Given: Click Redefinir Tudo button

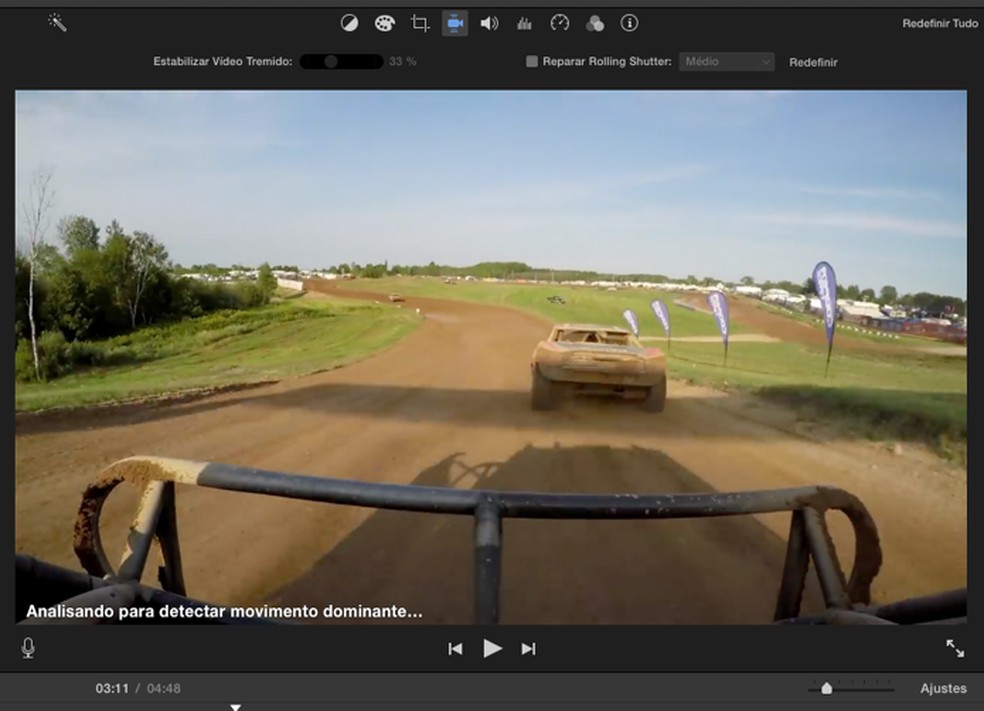Looking at the screenshot, I should pos(939,23).
